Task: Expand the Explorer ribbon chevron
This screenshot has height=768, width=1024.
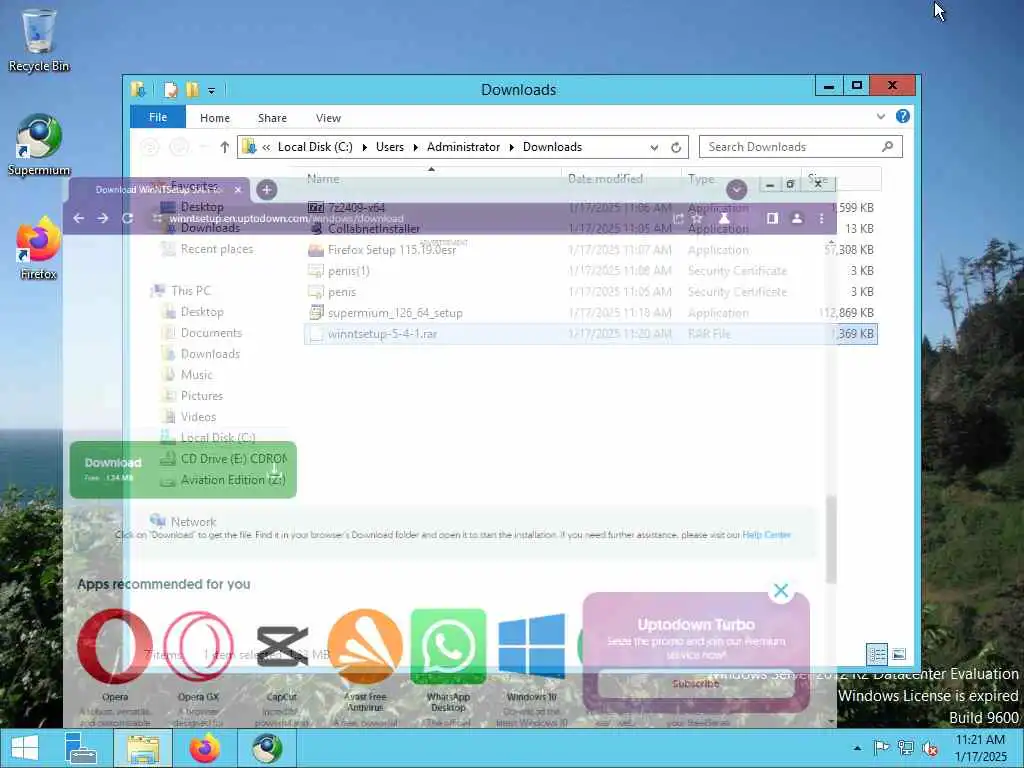Action: click(880, 116)
